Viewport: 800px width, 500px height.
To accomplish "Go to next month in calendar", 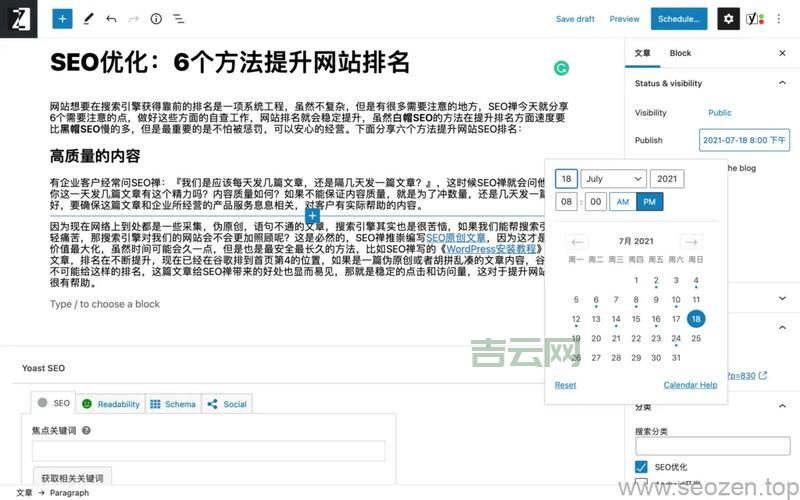I will click(x=691, y=241).
